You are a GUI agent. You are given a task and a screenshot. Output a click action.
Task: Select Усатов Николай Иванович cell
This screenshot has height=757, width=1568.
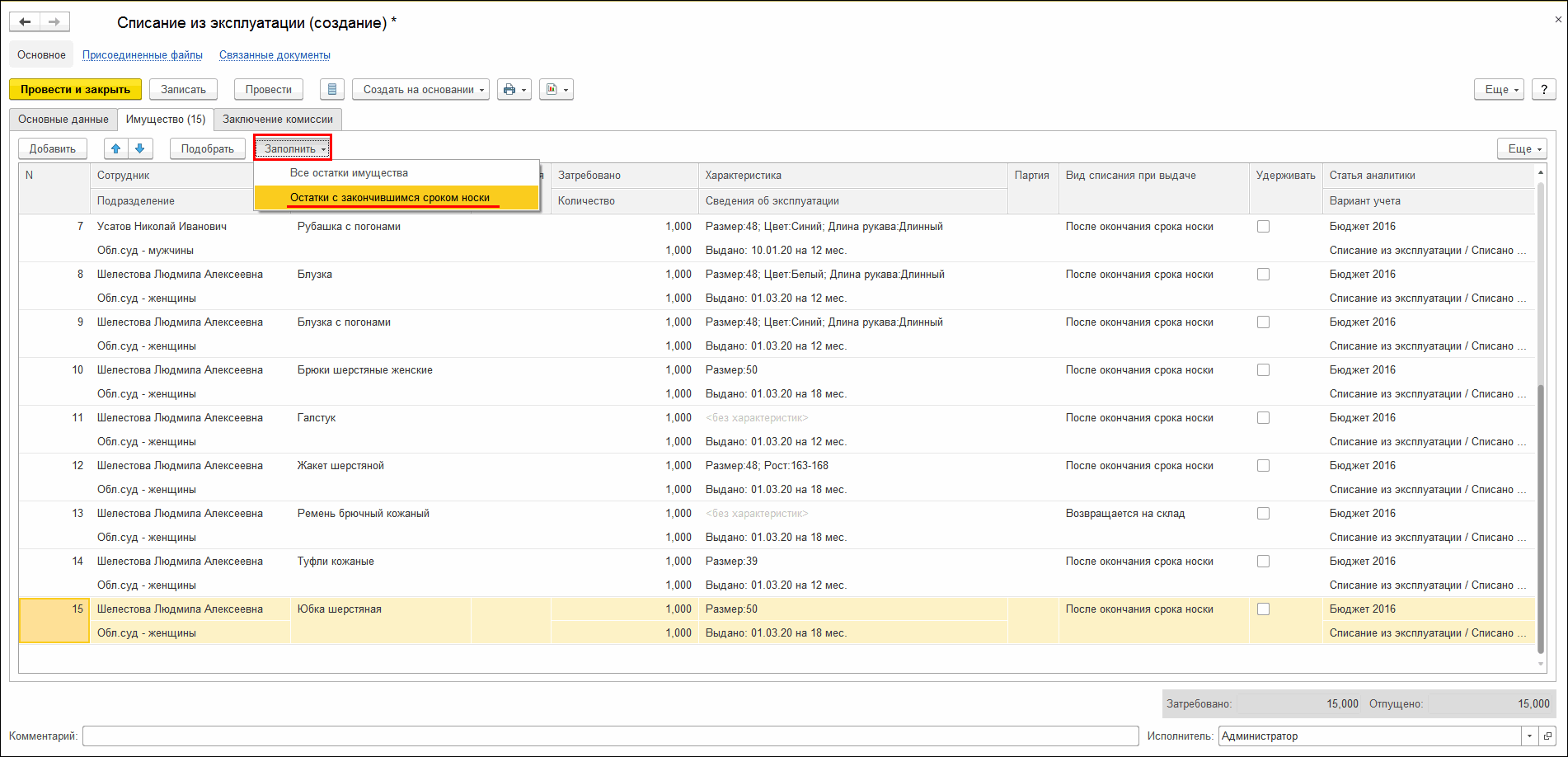(190, 226)
